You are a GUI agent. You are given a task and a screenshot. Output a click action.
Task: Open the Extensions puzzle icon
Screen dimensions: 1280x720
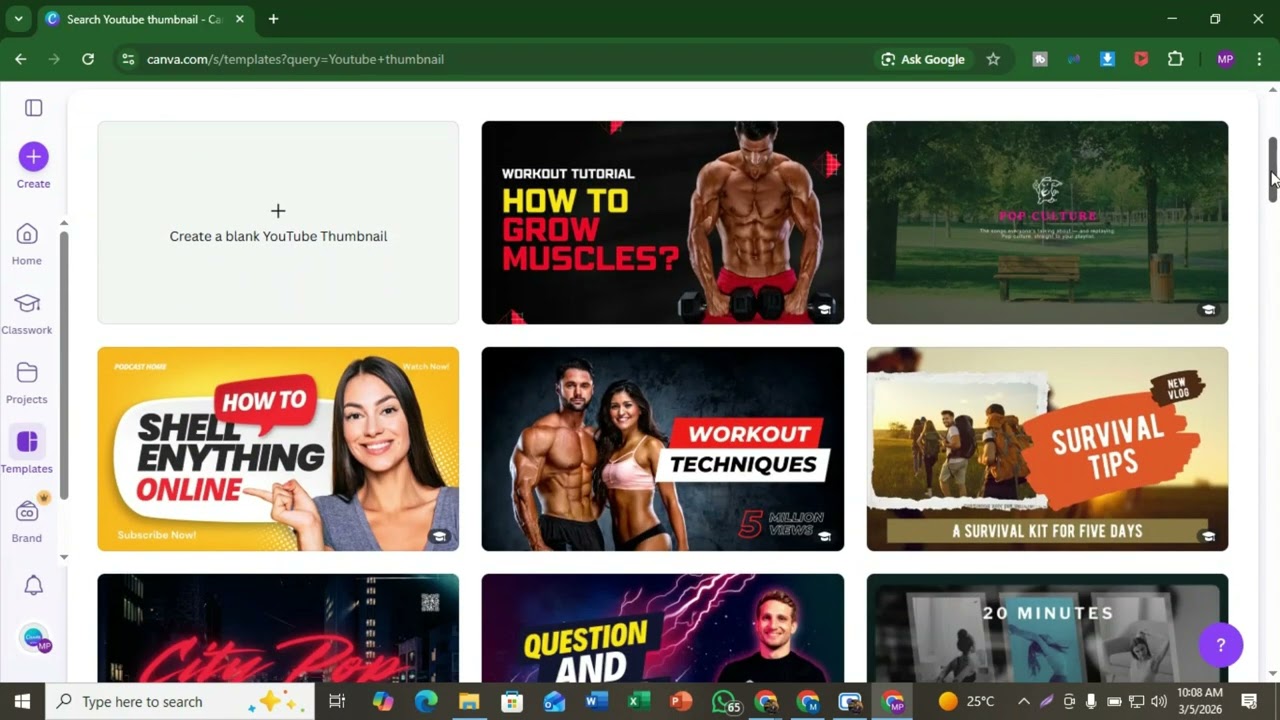[1176, 59]
